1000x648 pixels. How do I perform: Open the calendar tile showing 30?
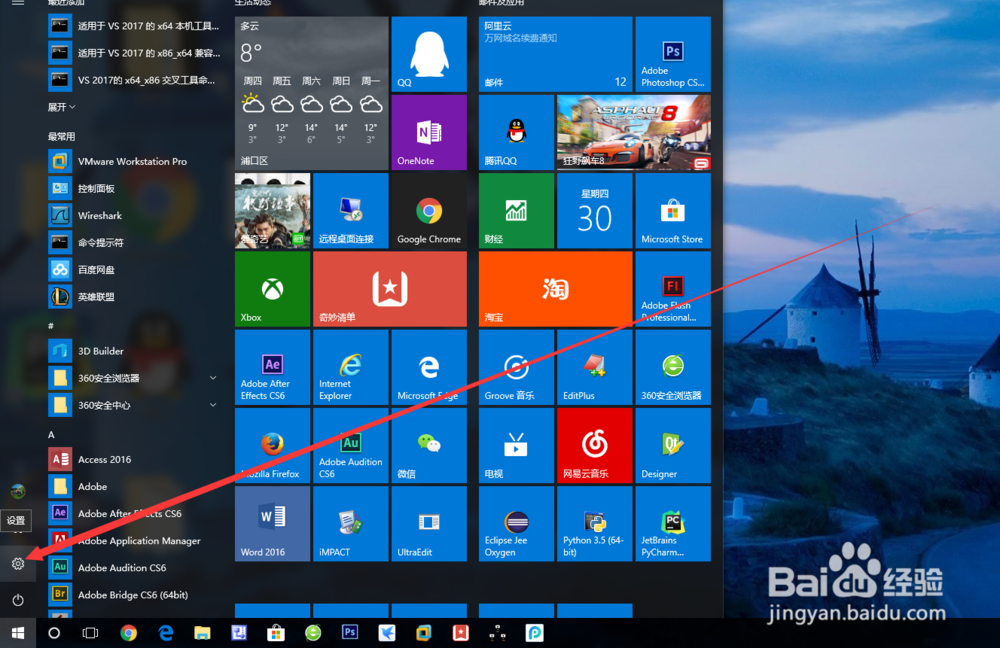click(x=594, y=210)
